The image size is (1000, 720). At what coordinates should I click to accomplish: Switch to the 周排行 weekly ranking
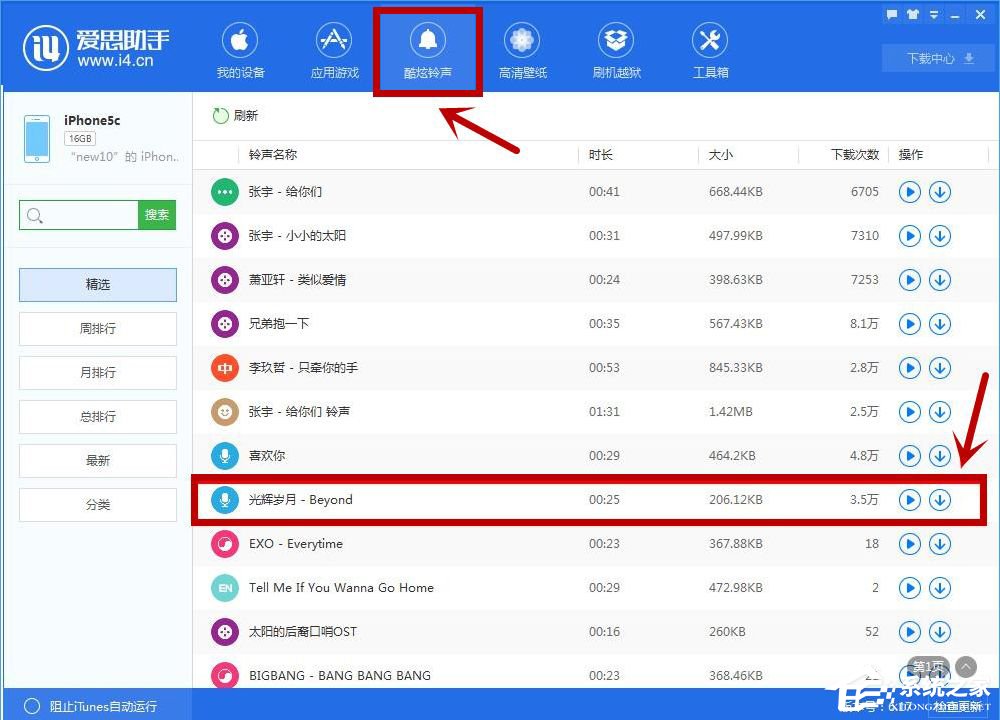click(x=97, y=328)
